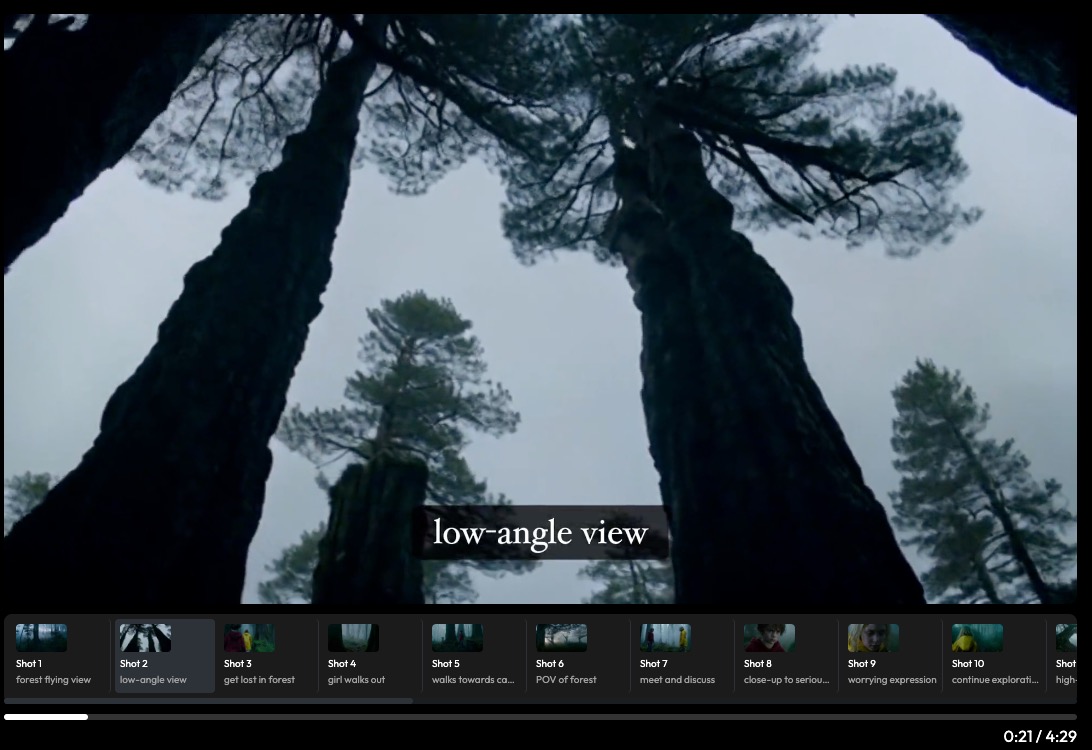Viewport: 1092px width, 750px height.
Task: Select the partially visible last shot card
Action: coord(1065,656)
